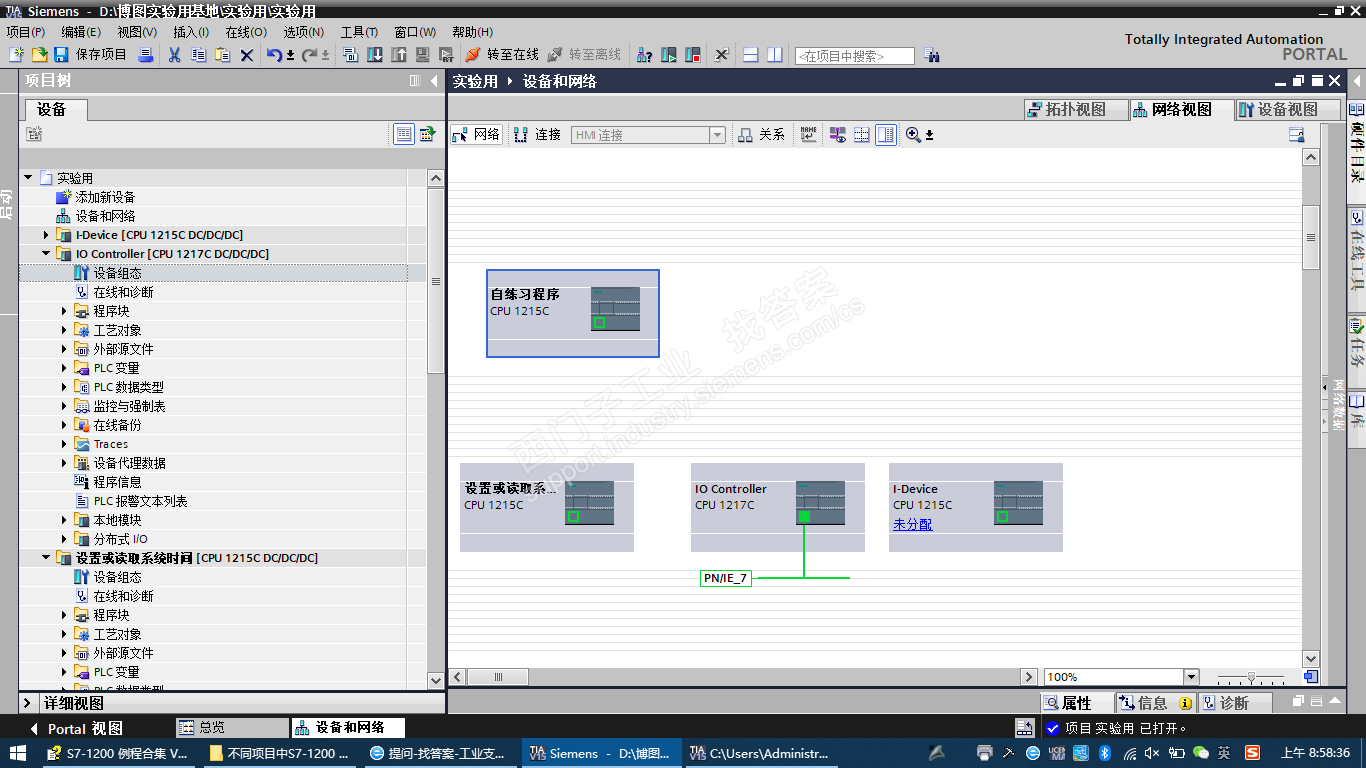Select 添加新设备 in project tree
1366x768 pixels.
(105, 197)
